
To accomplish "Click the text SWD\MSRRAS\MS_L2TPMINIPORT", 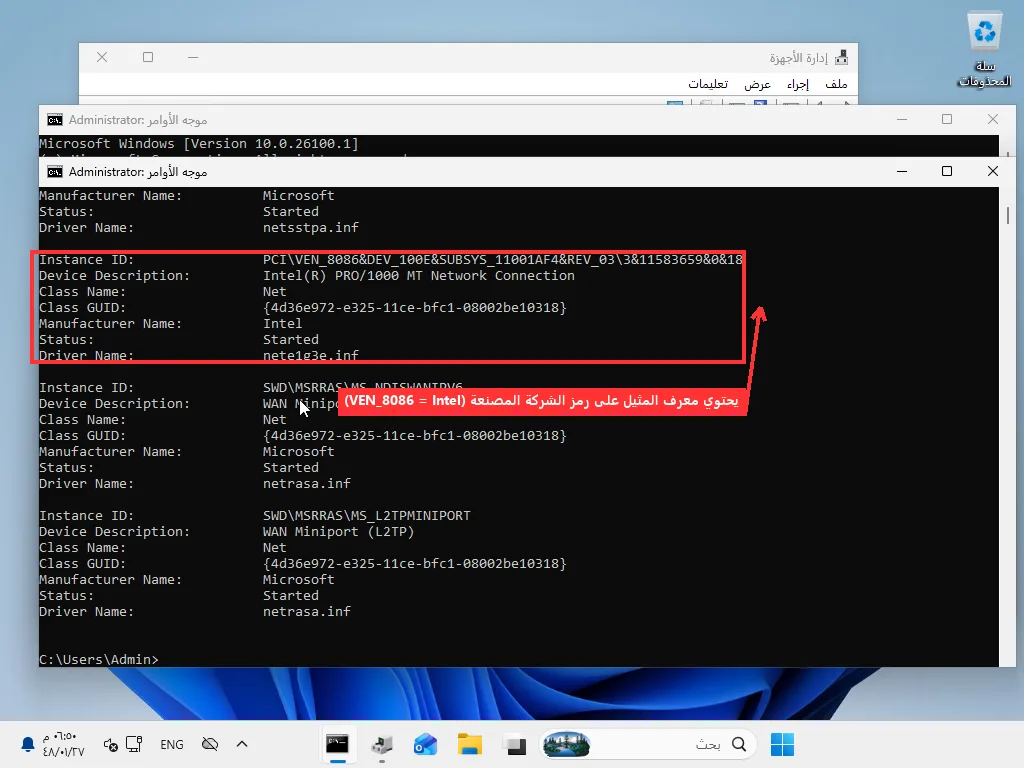I will pos(366,515).
